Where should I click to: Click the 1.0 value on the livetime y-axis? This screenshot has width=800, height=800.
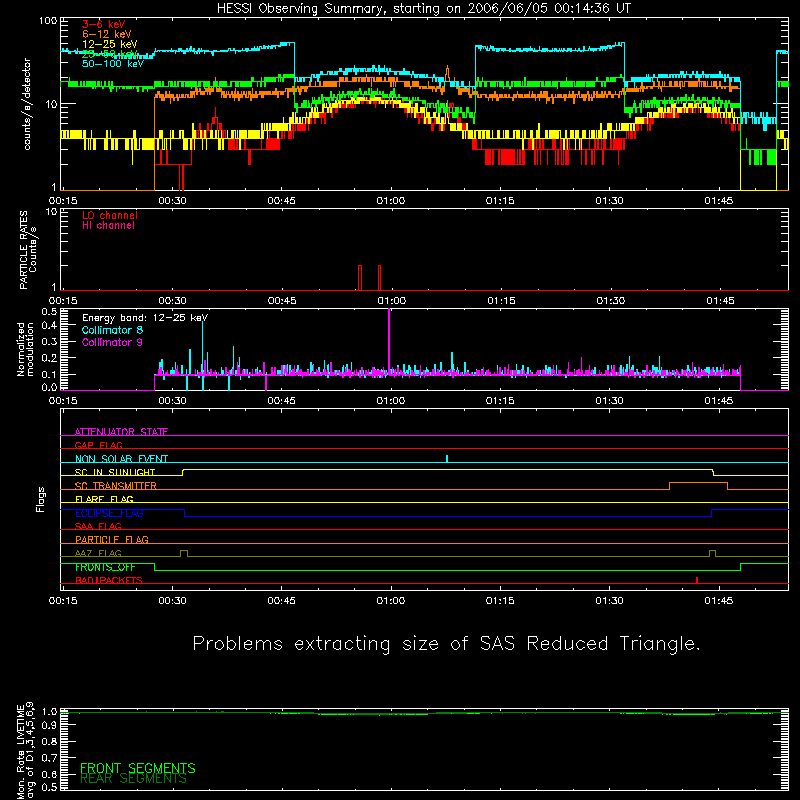[49, 712]
